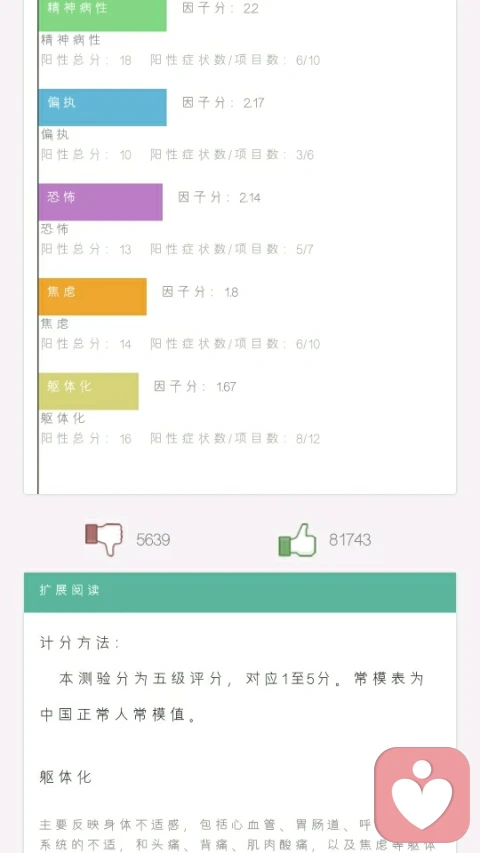Click the 躯体化 heading in reading section
The width and height of the screenshot is (480, 853).
click(x=65, y=777)
